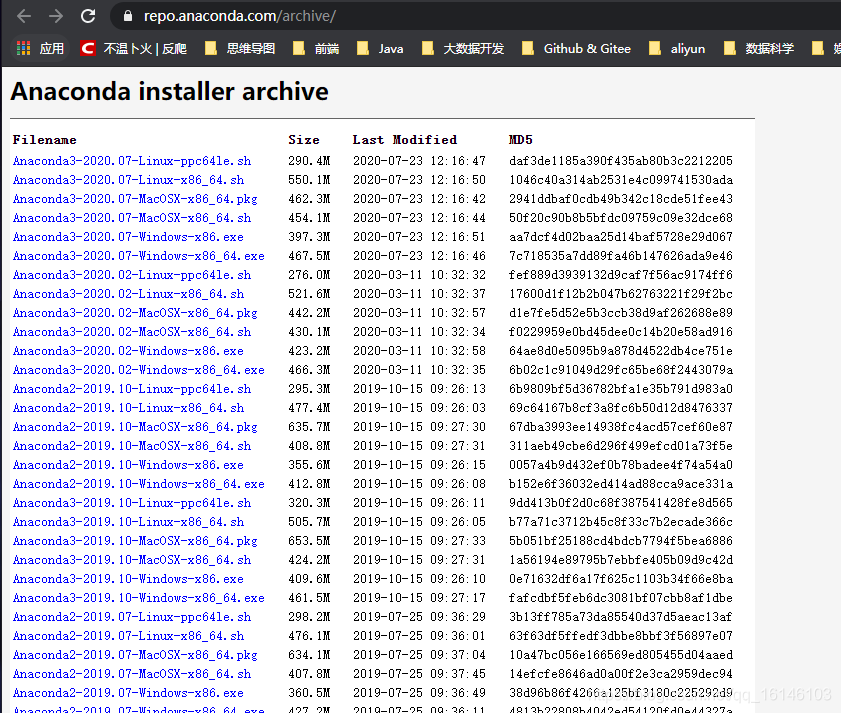Download Anaconda3-2019.10-Linux-ppc64le.sh

(x=132, y=503)
